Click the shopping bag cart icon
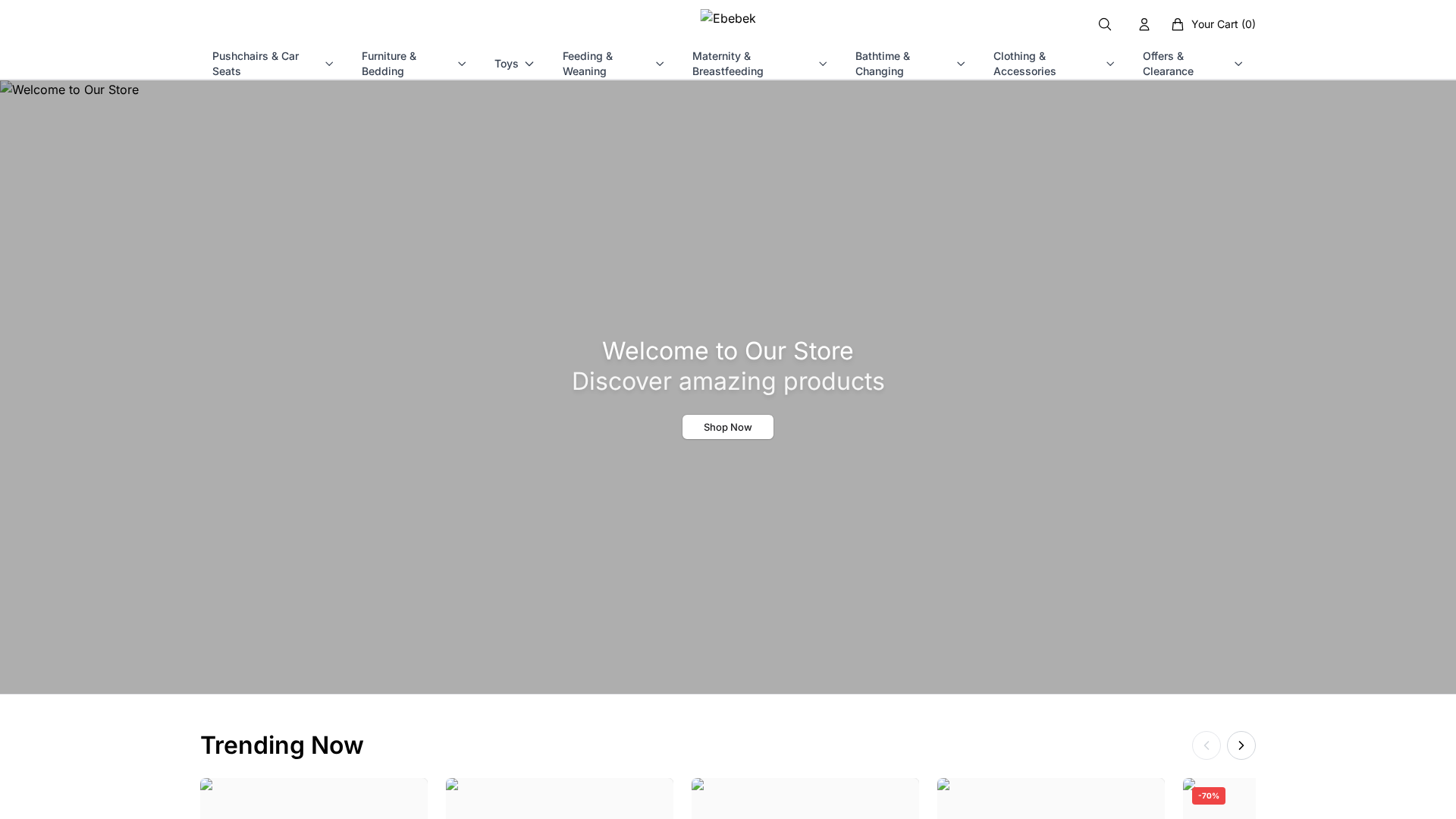The height and width of the screenshot is (819, 1456). tap(1178, 24)
